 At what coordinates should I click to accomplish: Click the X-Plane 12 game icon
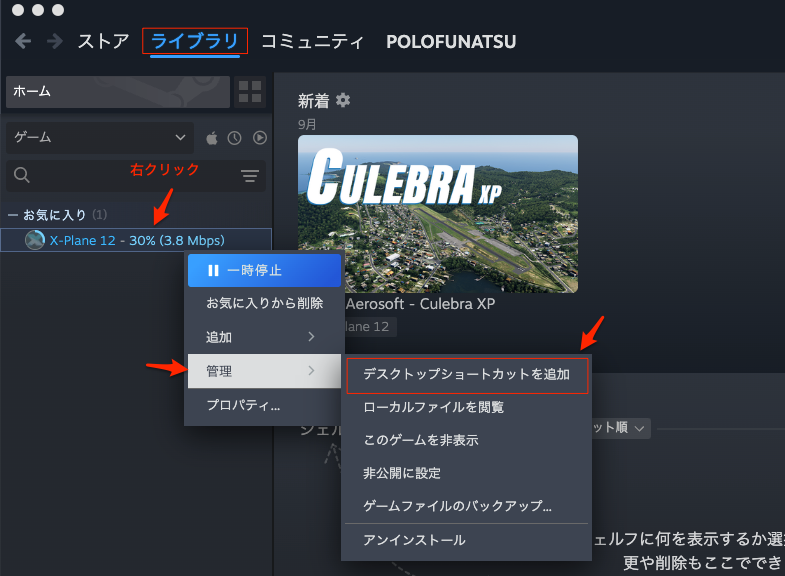click(x=35, y=240)
